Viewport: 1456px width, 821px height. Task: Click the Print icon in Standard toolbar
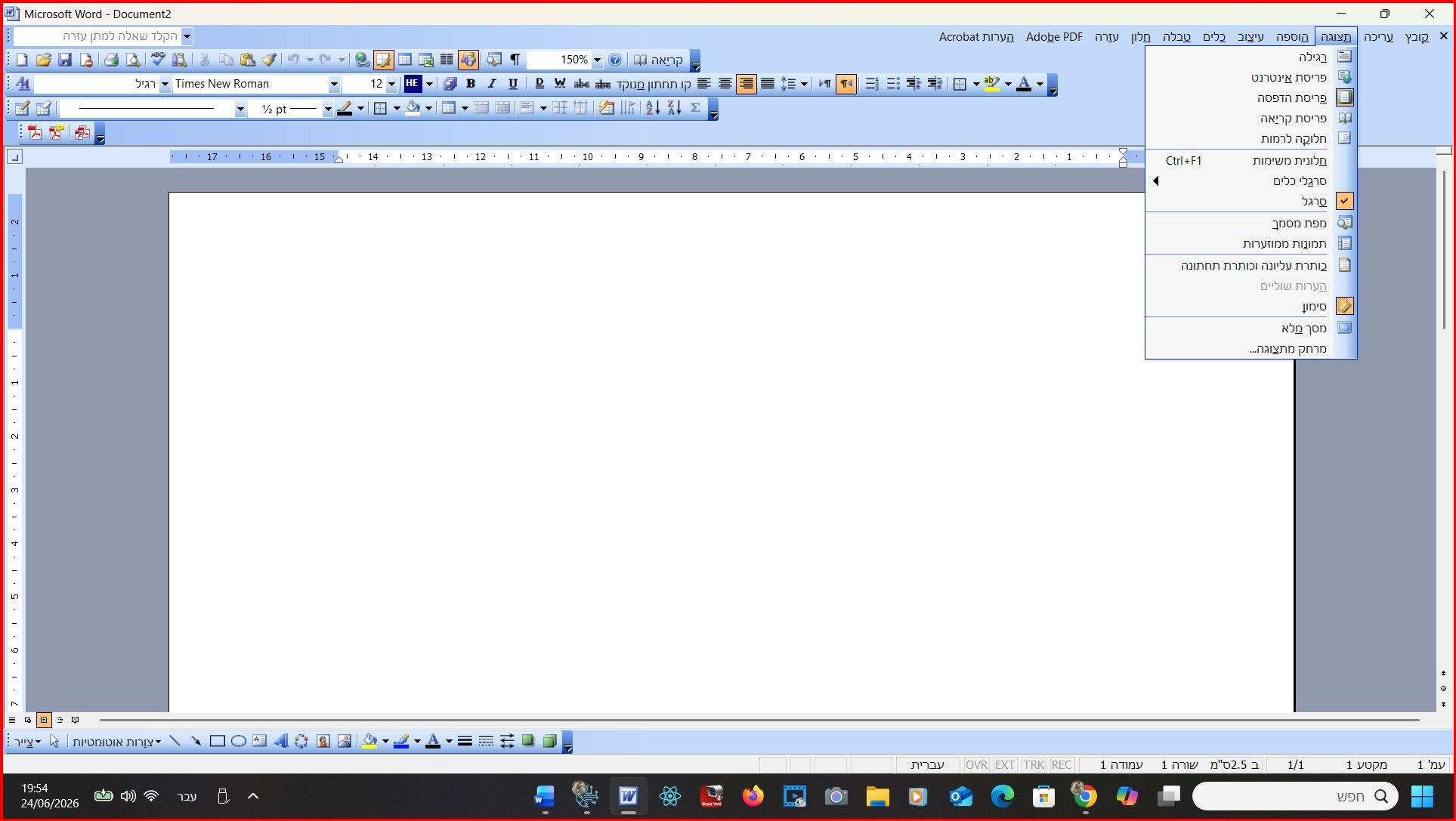(111, 60)
